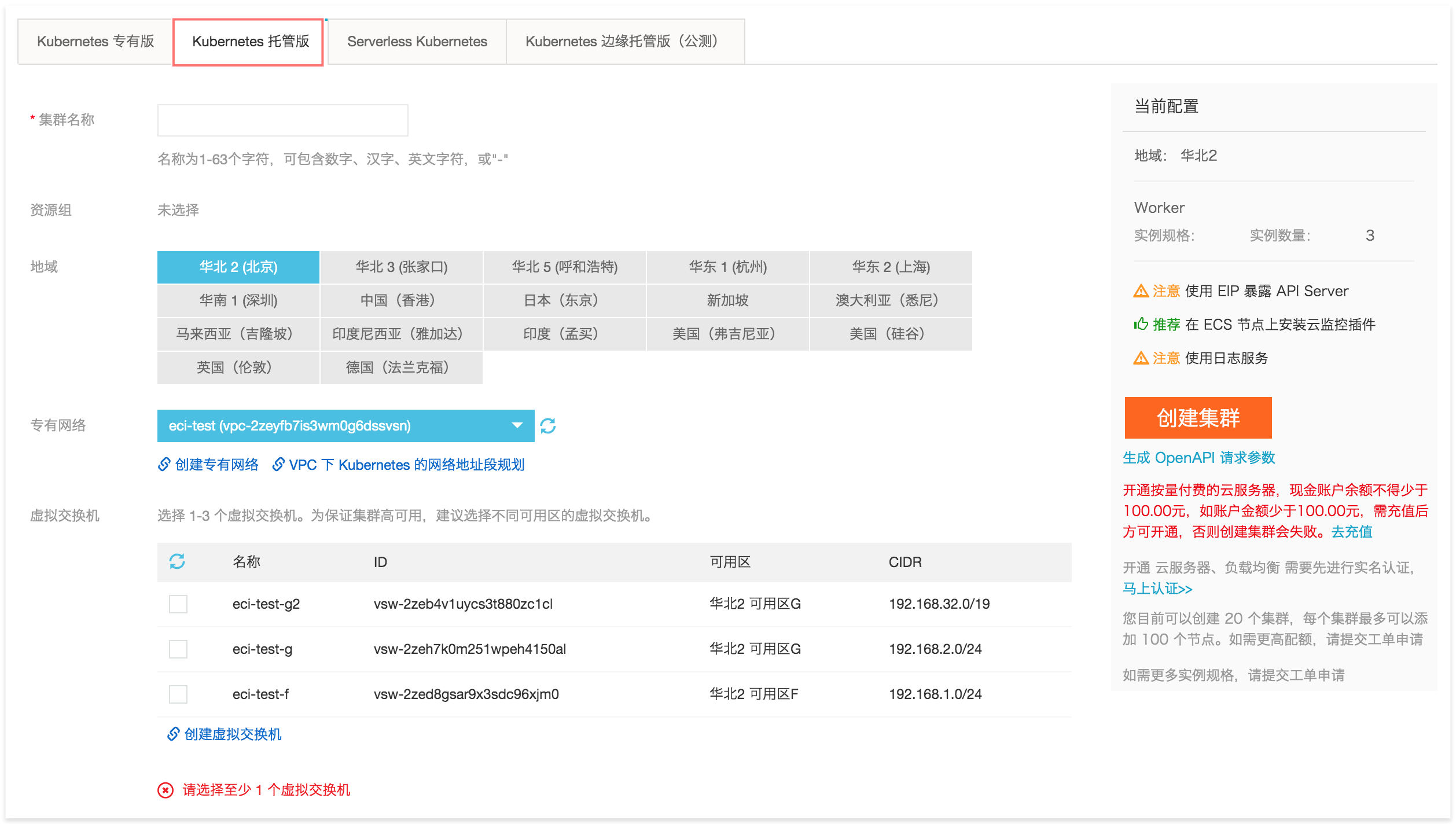Select region 马来西亚（吉隆坡）
1456x824 pixels.
click(238, 334)
